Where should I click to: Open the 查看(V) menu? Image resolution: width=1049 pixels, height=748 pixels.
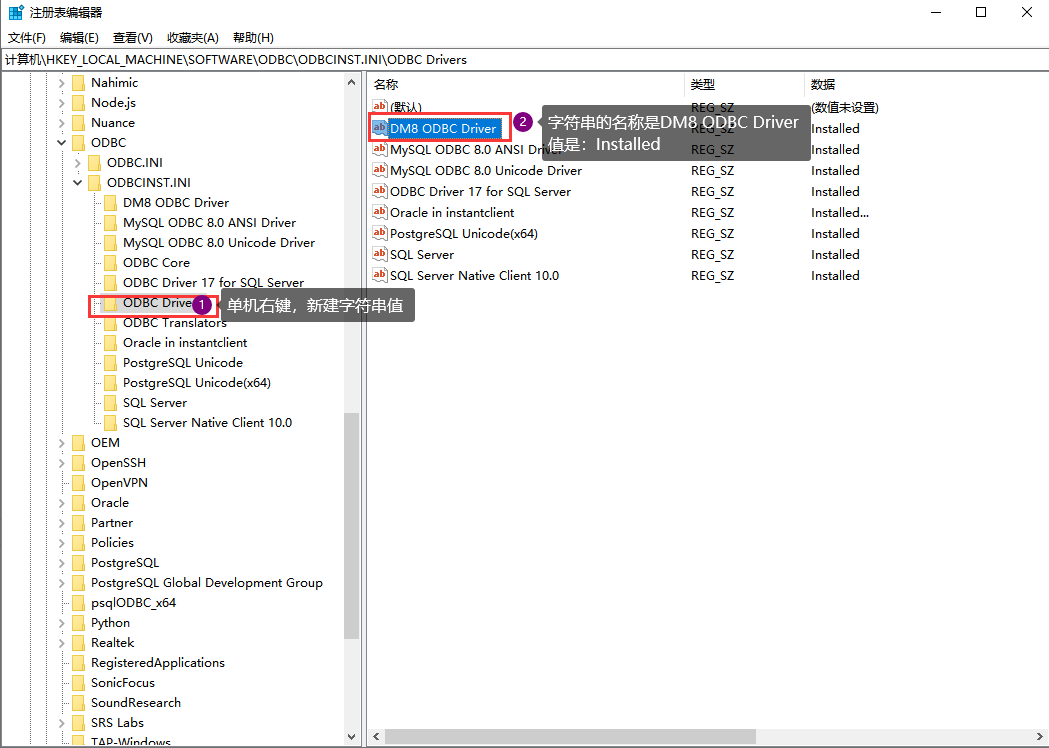[x=132, y=37]
